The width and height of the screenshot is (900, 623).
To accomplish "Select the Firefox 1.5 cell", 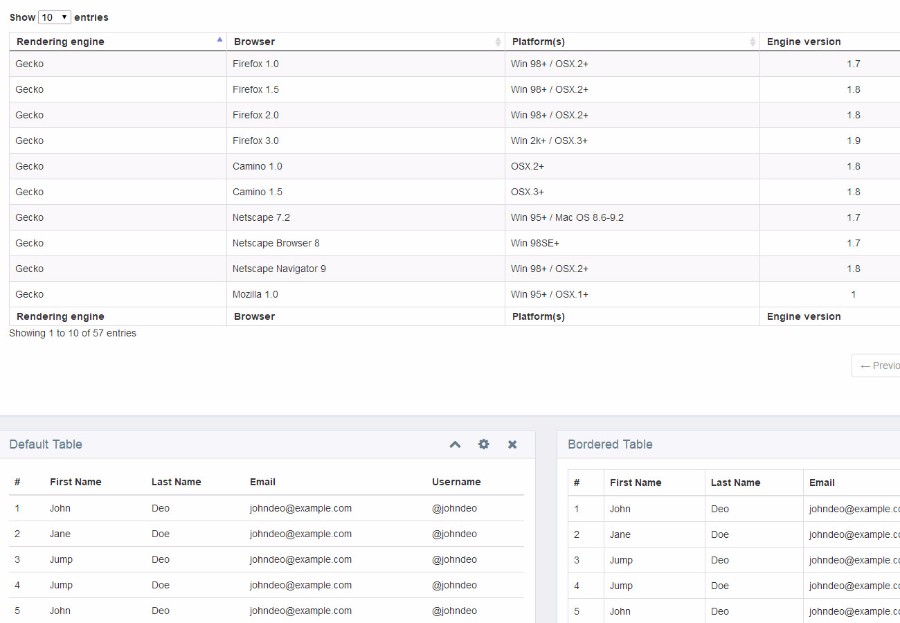I will pyautogui.click(x=366, y=90).
